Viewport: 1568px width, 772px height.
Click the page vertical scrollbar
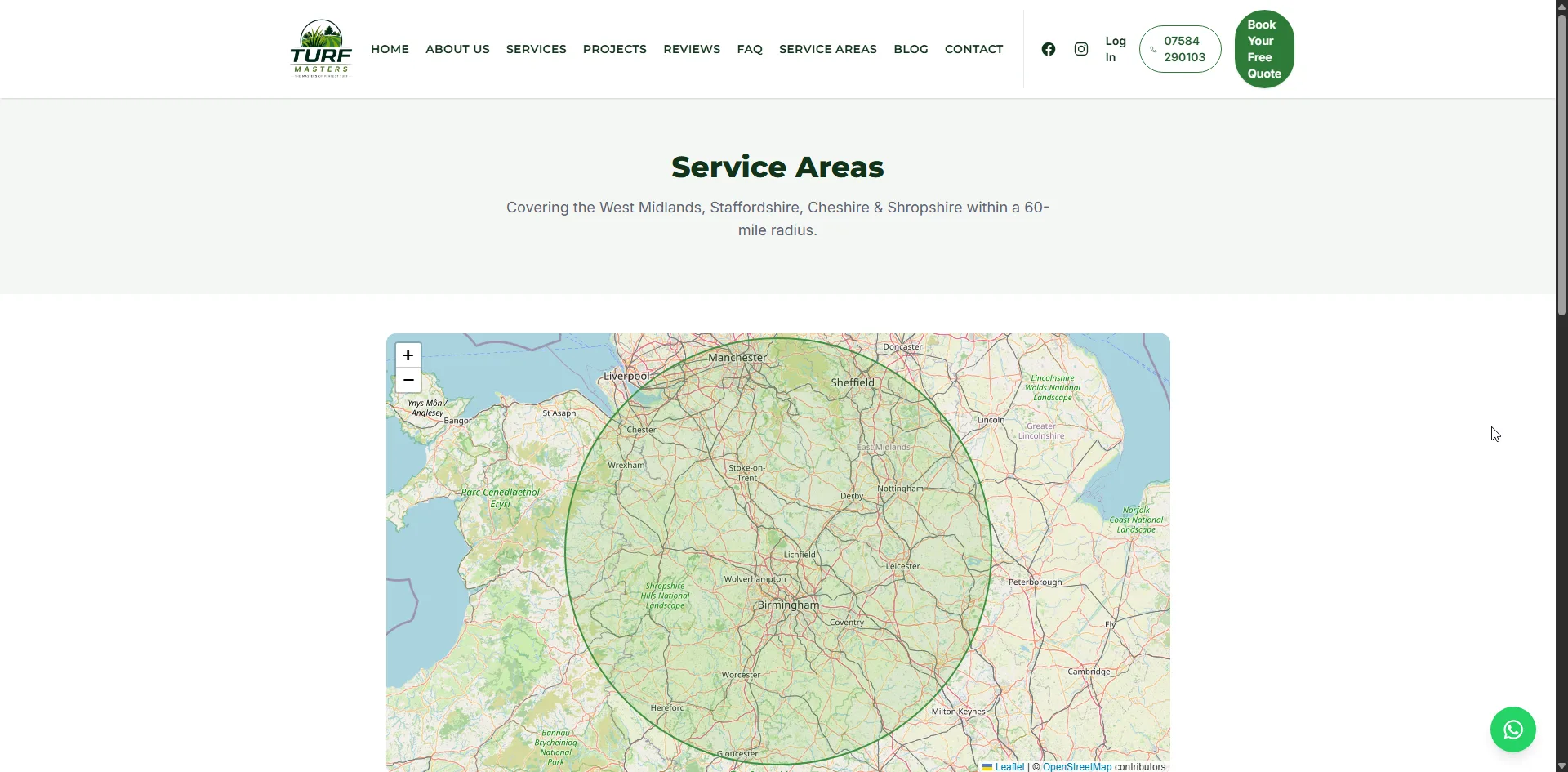click(1561, 163)
